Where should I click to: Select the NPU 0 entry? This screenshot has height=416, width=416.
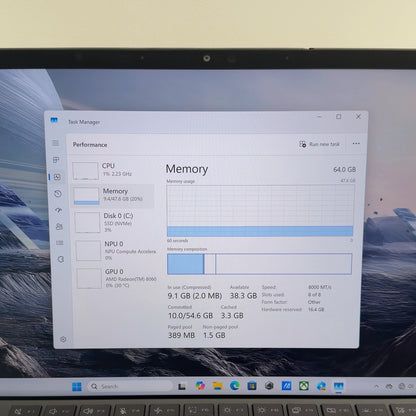(x=115, y=251)
